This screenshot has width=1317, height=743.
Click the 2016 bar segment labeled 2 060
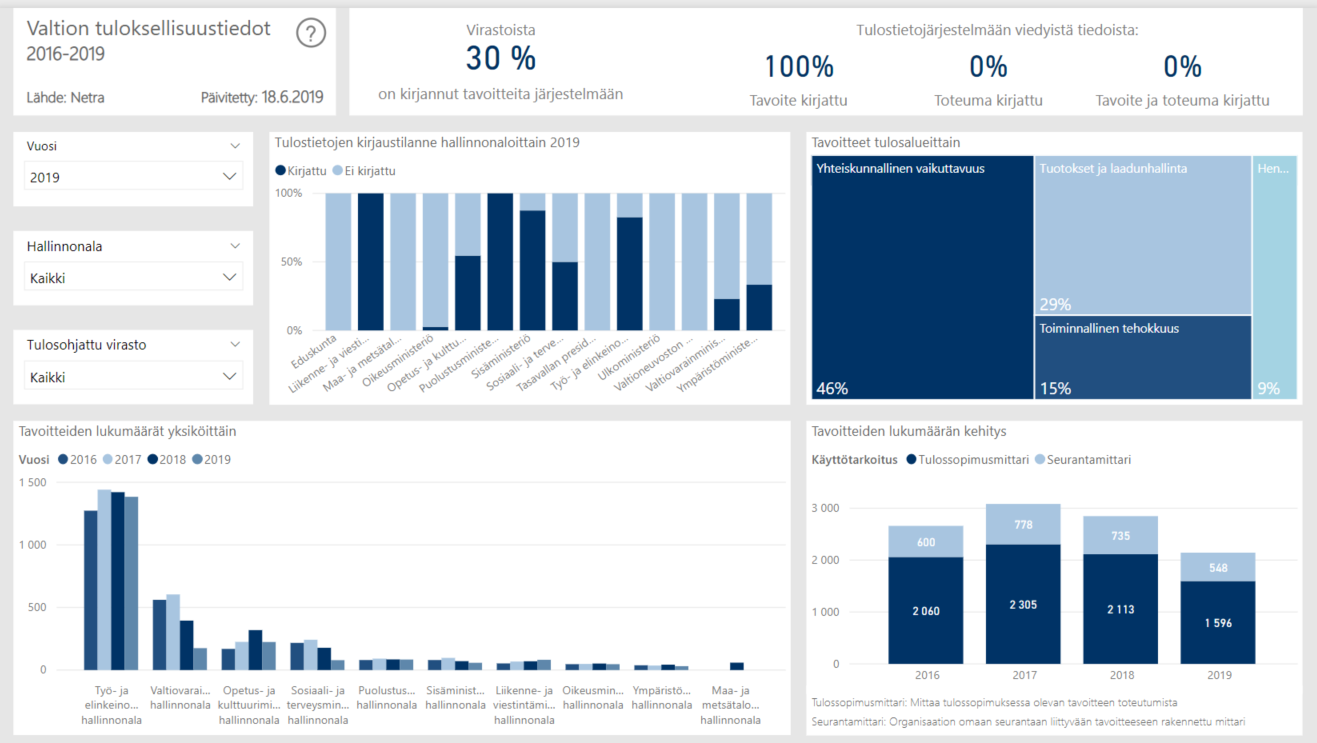[925, 610]
